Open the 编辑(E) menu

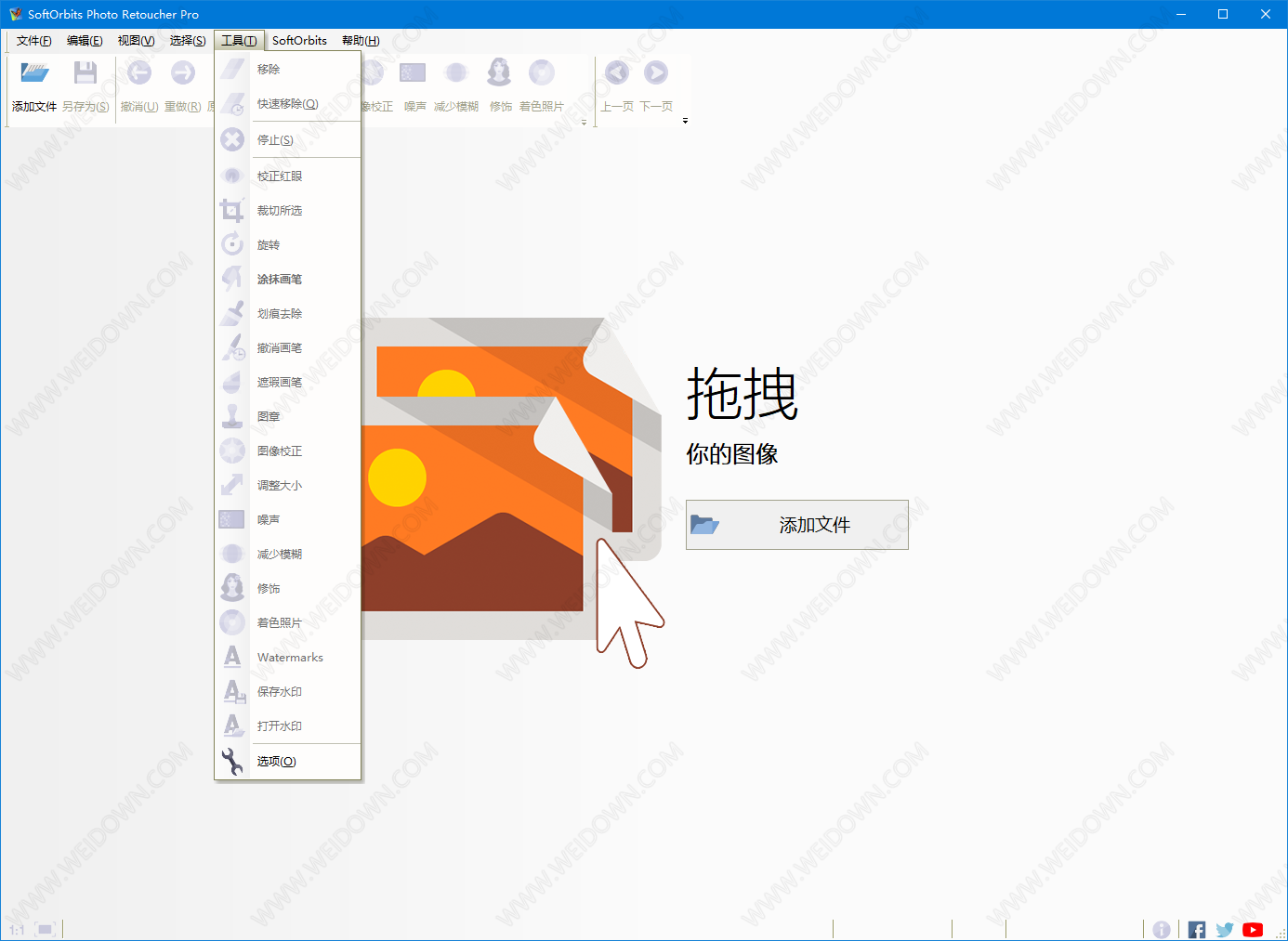click(85, 41)
